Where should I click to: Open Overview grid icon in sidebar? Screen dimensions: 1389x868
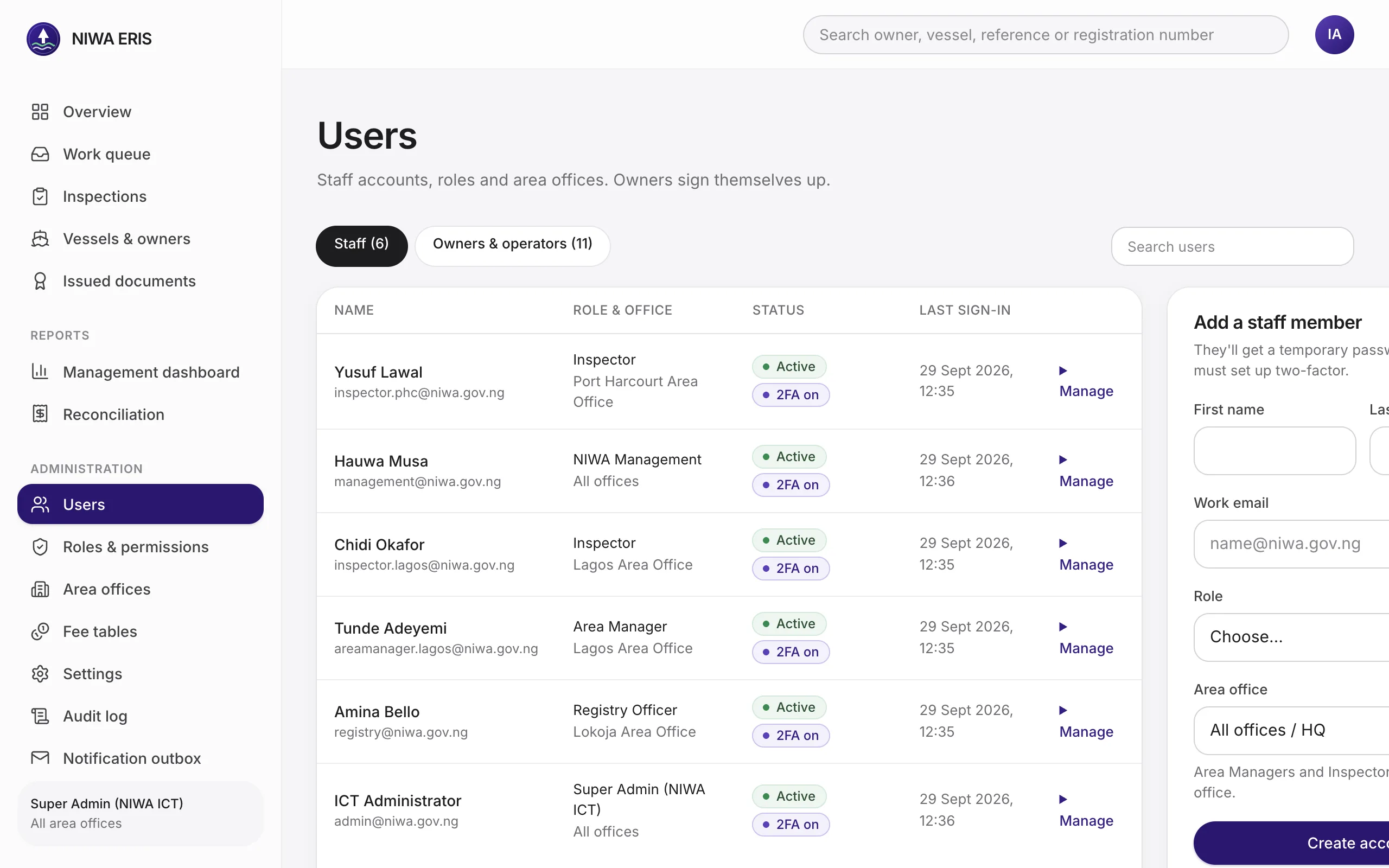coord(40,111)
